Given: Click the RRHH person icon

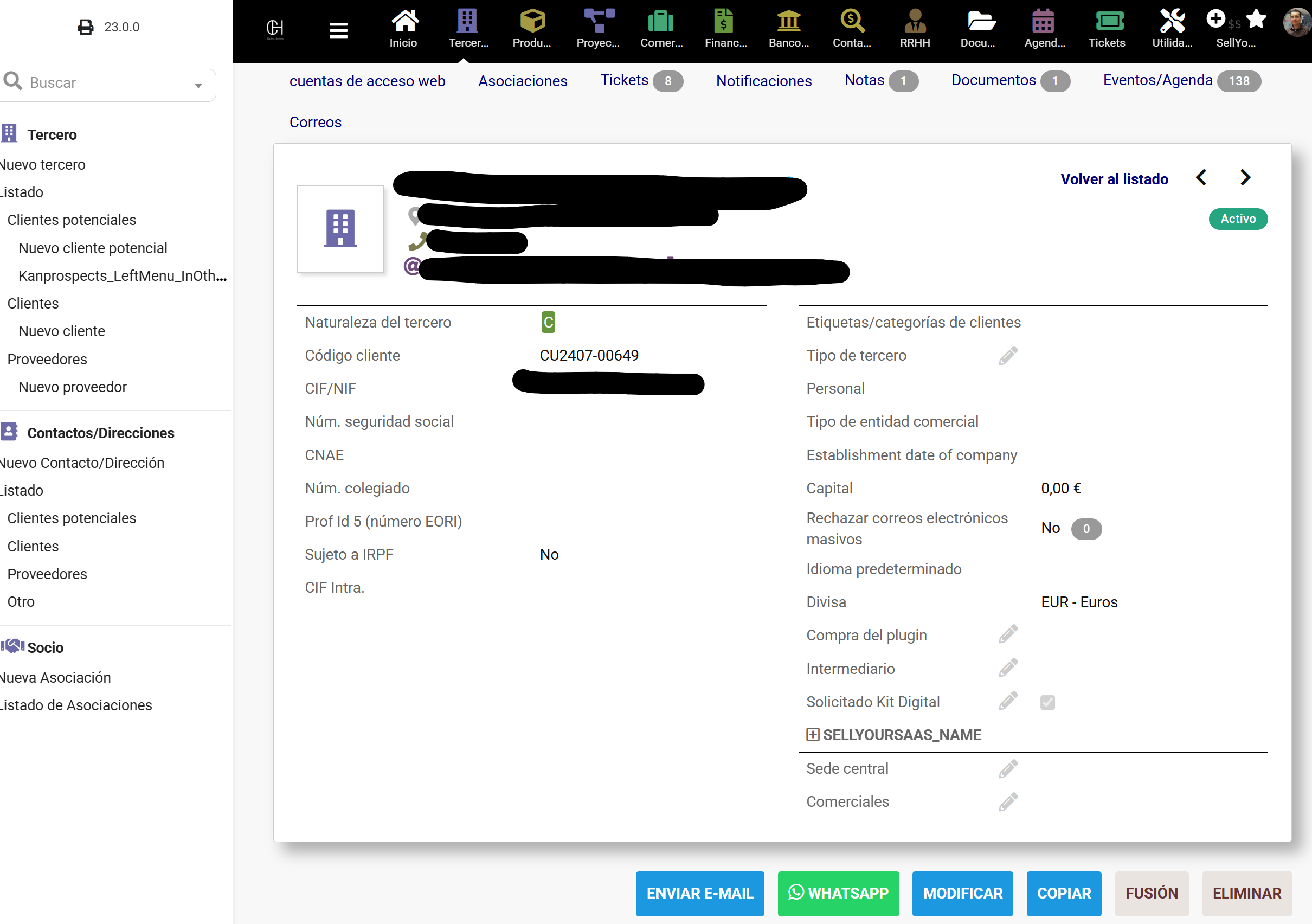Looking at the screenshot, I should point(915,22).
